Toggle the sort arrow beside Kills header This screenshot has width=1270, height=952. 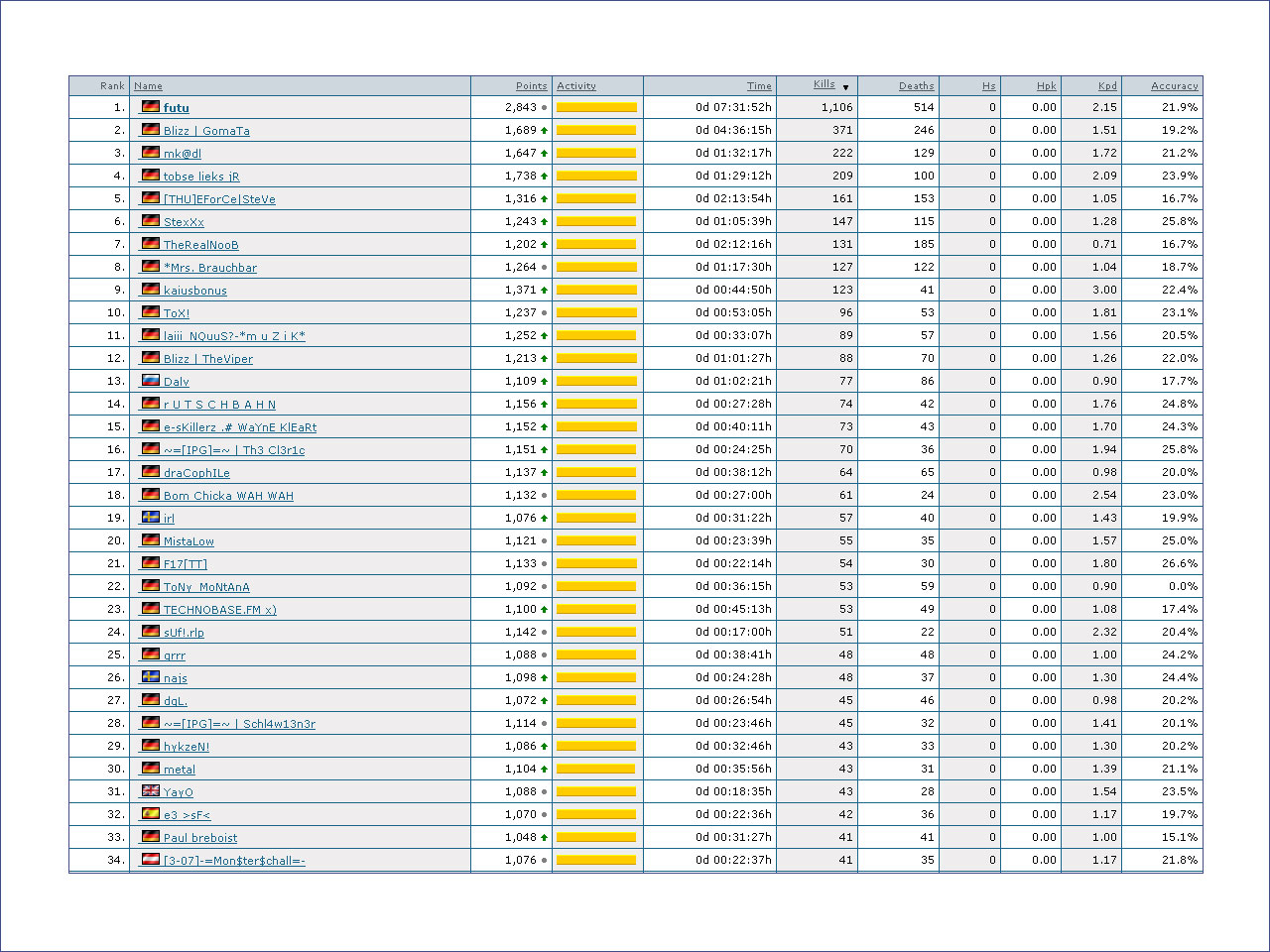845,87
